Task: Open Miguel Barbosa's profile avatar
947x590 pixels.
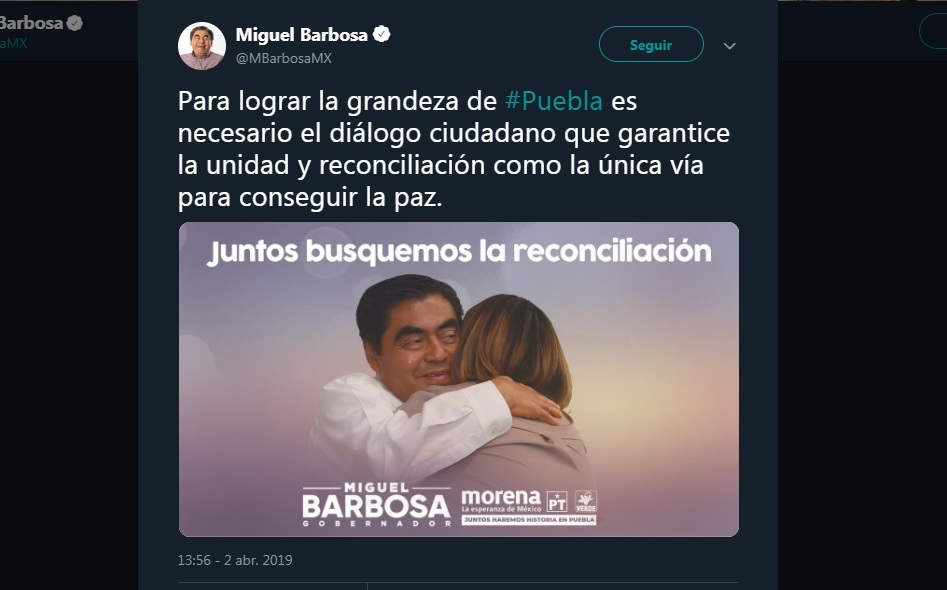Action: click(x=202, y=46)
